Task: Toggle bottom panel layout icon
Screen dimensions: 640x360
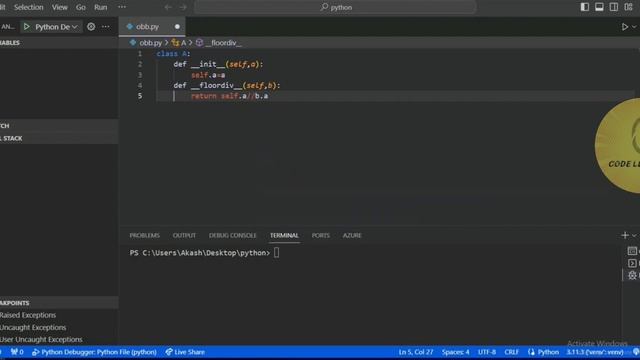Action: [599, 7]
